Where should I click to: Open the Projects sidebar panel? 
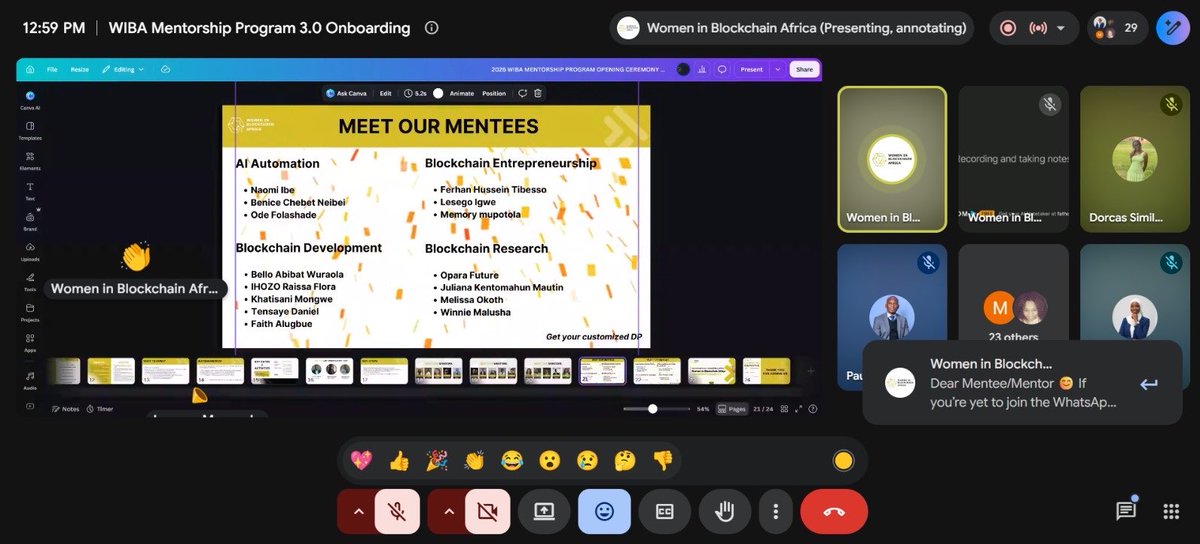pos(29,312)
